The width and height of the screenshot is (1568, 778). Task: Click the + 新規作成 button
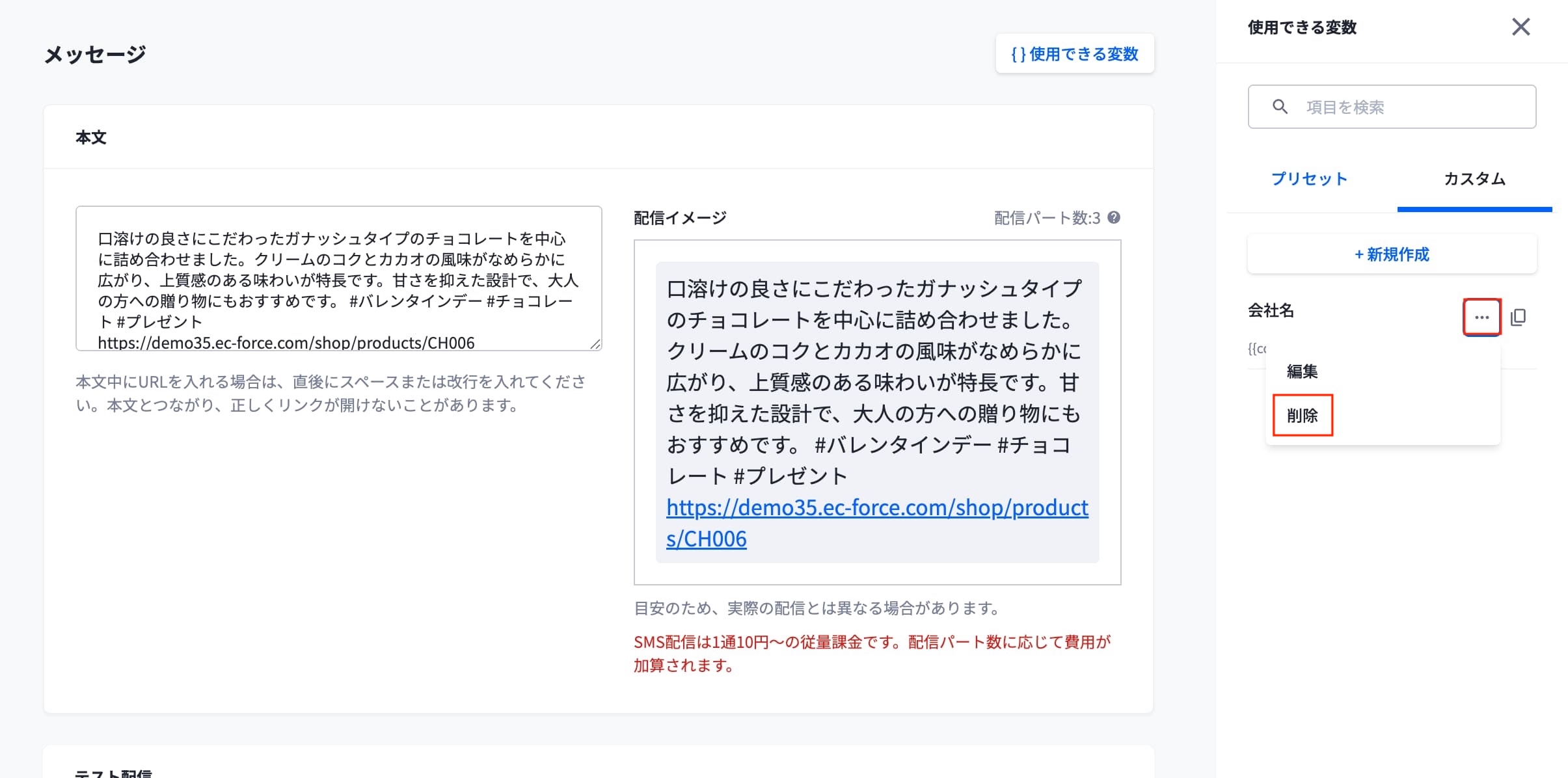point(1392,254)
